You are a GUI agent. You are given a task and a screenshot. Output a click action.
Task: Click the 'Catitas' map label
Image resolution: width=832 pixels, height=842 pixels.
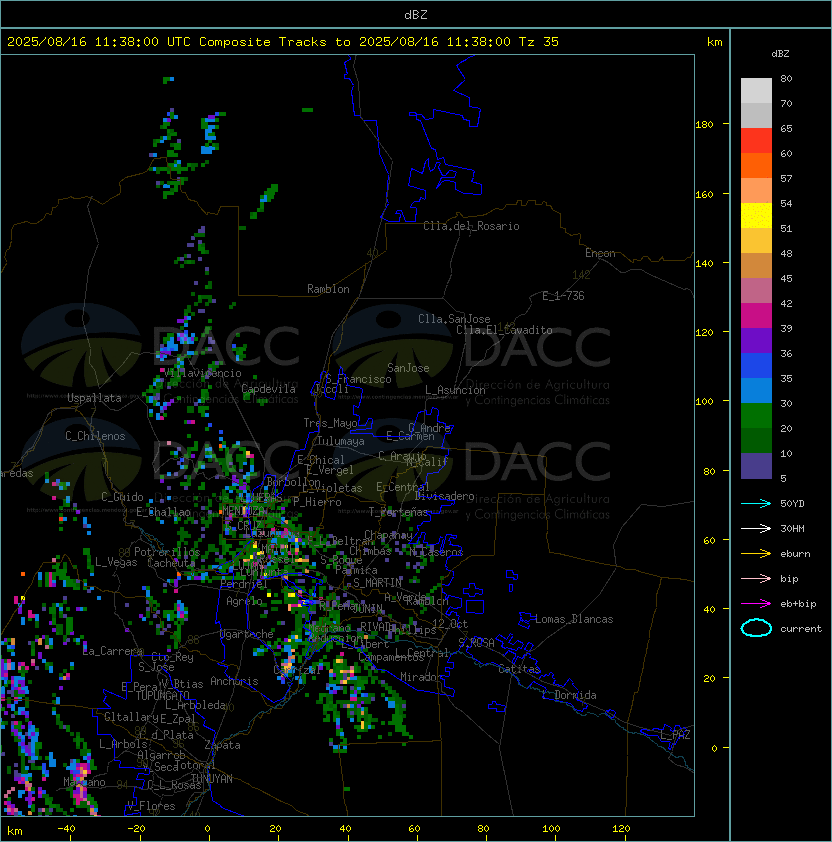point(519,669)
